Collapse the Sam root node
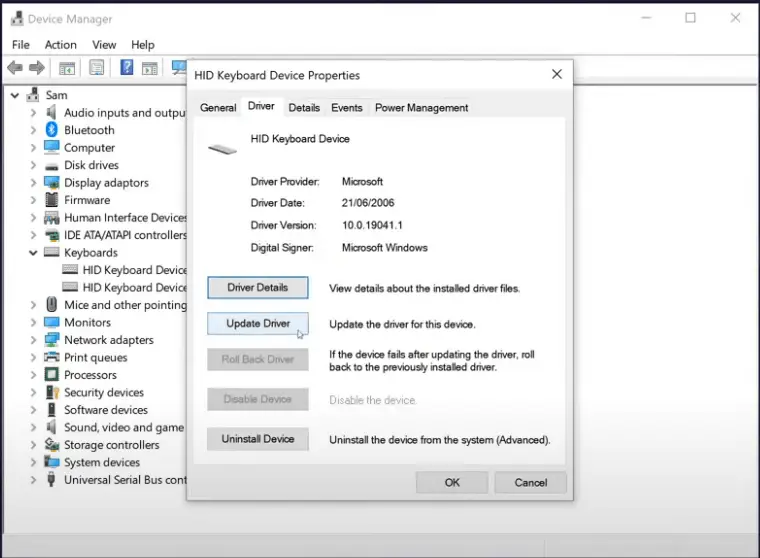The width and height of the screenshot is (760, 558). (x=15, y=96)
